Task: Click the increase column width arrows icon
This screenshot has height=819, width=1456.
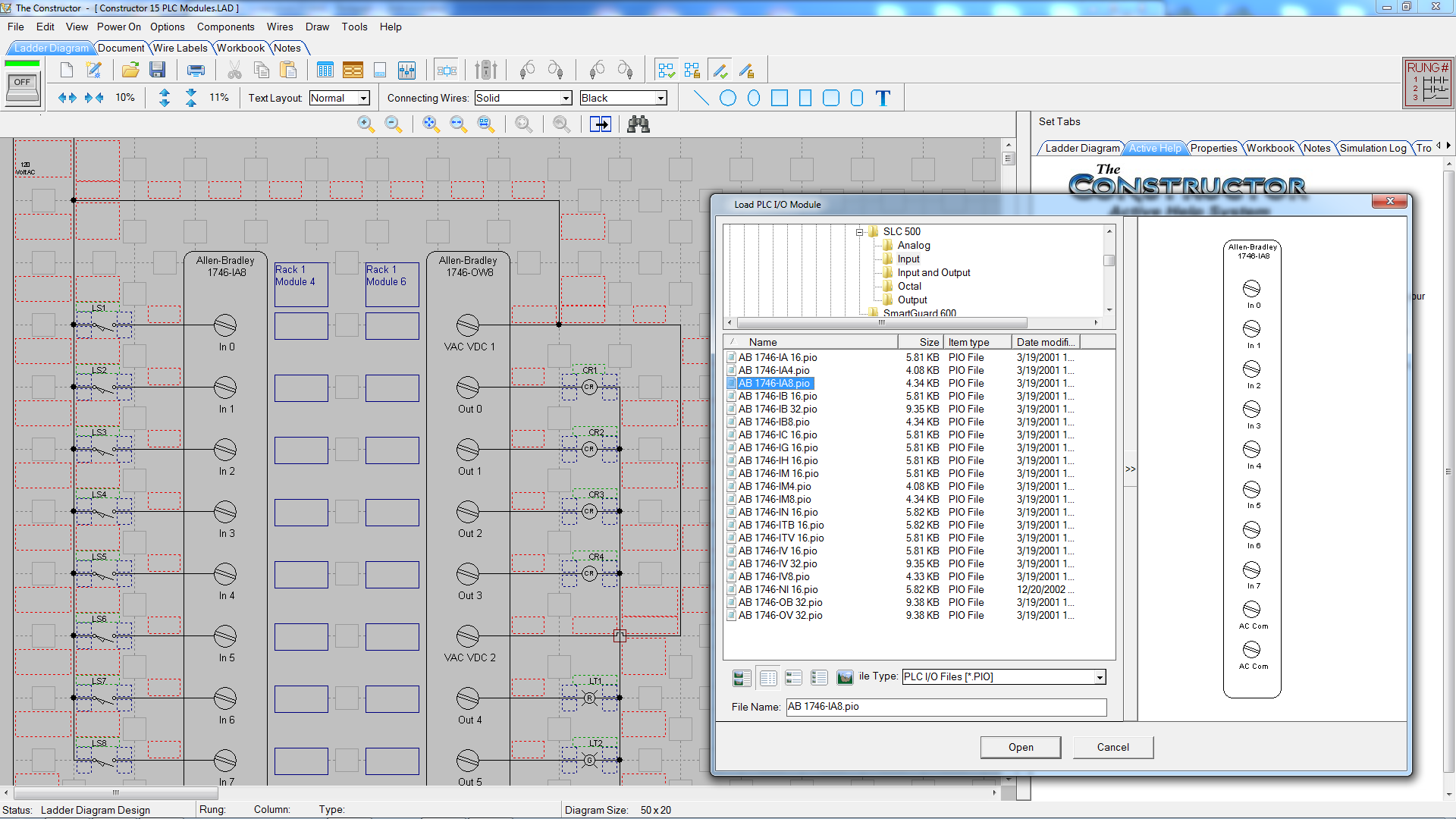Action: (x=67, y=98)
